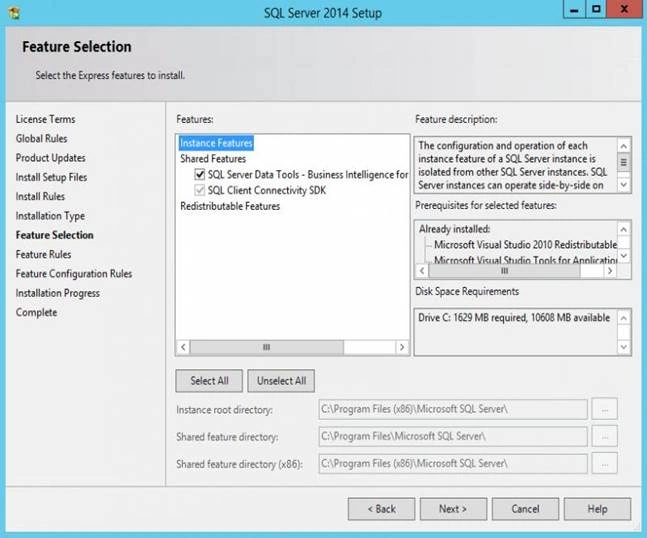Image resolution: width=647 pixels, height=538 pixels.
Task: Proceed with the Next button
Action: (x=453, y=509)
